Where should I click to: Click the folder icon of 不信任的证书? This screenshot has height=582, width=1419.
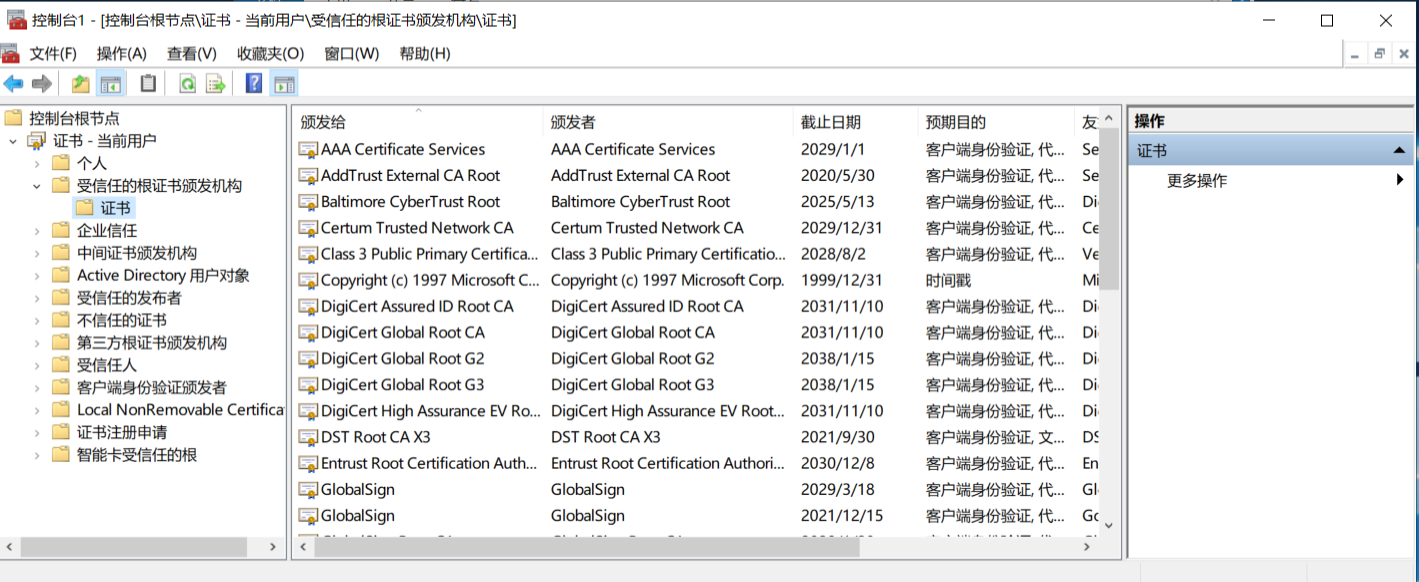coord(61,320)
